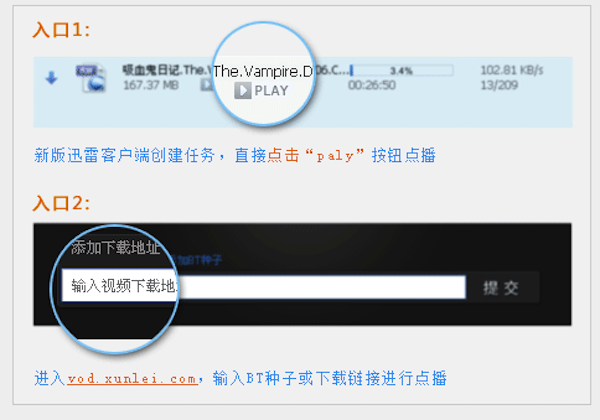Click the video download address input field
The image size is (600, 420).
point(263,286)
